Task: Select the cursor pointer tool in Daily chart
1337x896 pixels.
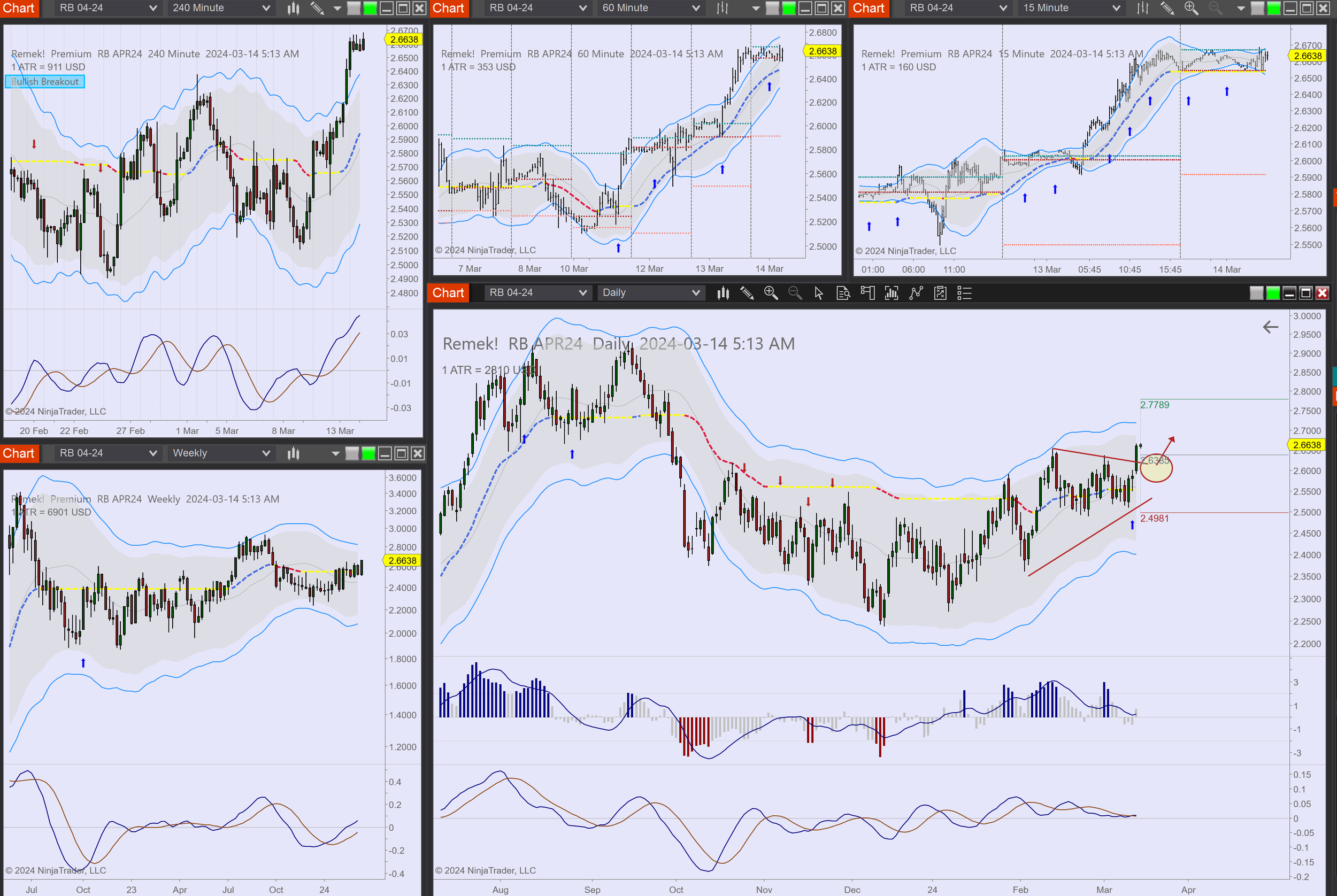Action: pos(819,293)
